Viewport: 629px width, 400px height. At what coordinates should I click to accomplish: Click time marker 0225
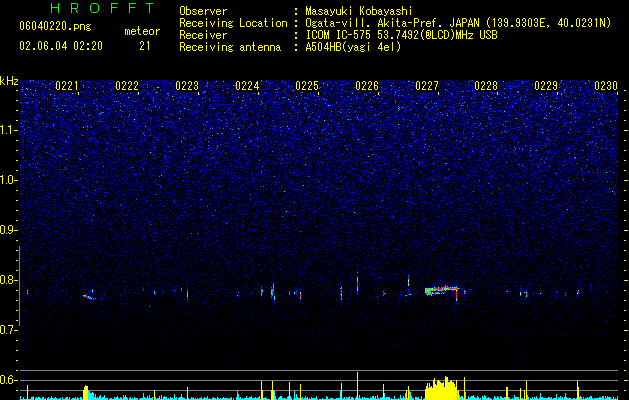[x=307, y=86]
